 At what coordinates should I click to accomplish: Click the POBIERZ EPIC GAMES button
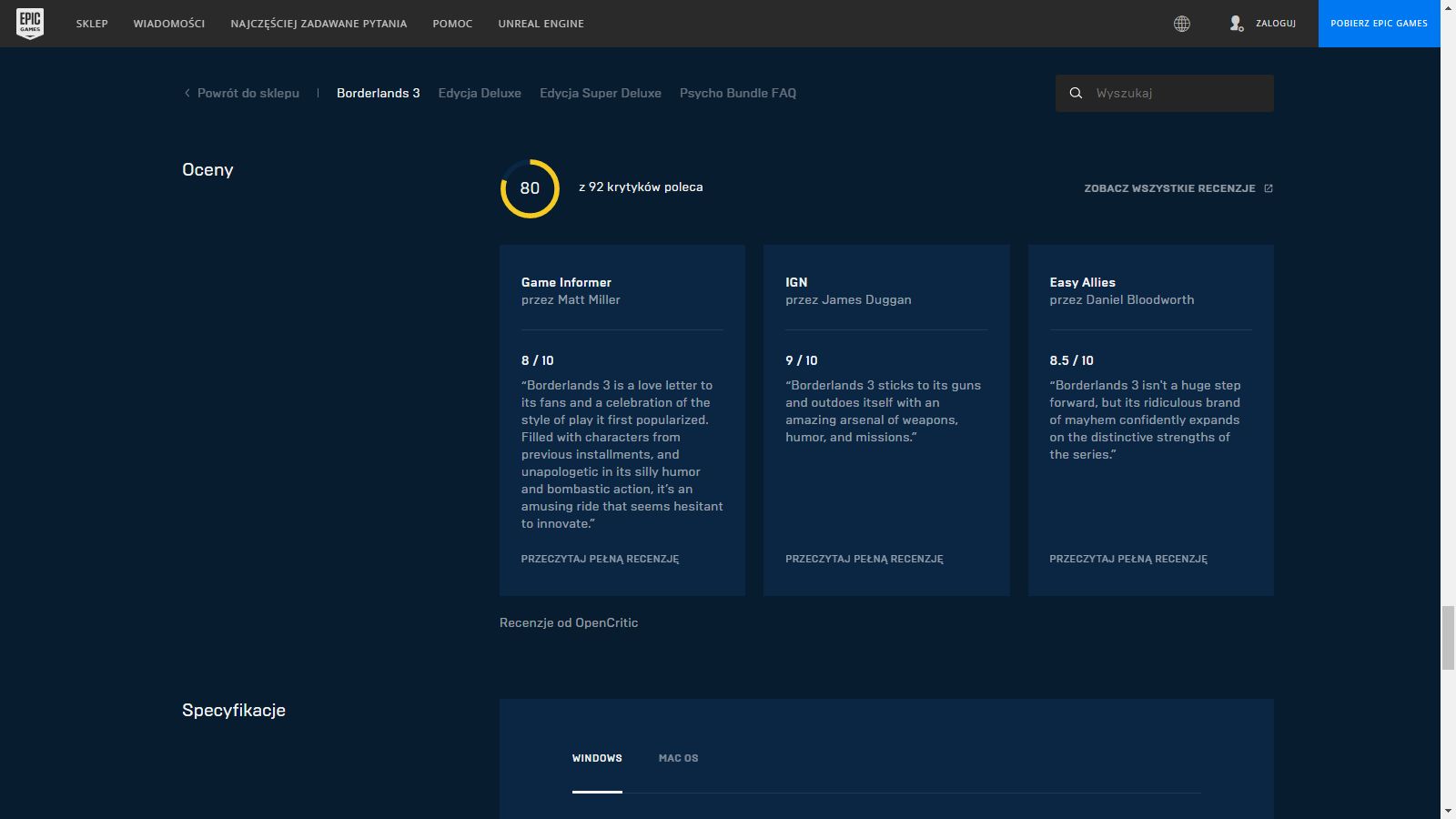(x=1379, y=24)
